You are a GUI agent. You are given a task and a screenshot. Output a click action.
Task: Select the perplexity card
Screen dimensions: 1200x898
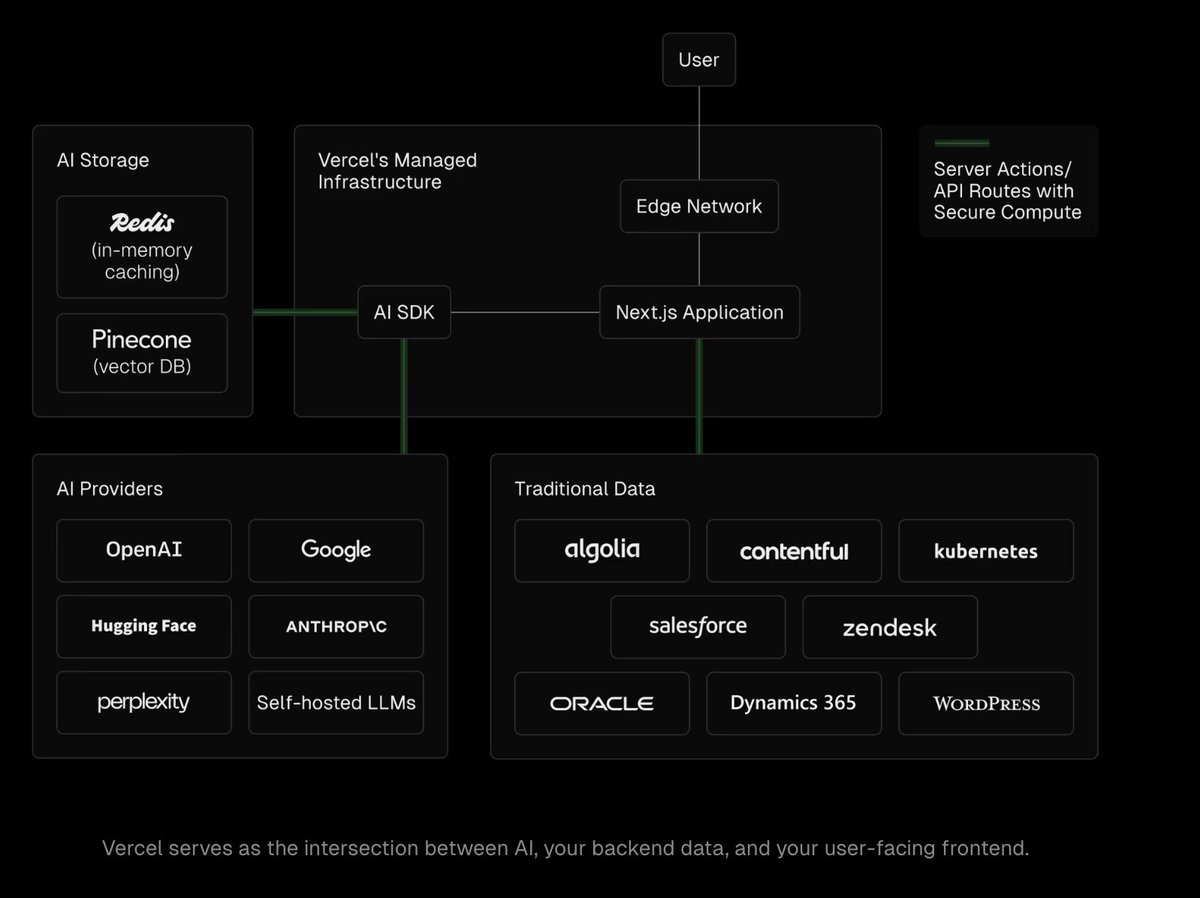point(144,702)
